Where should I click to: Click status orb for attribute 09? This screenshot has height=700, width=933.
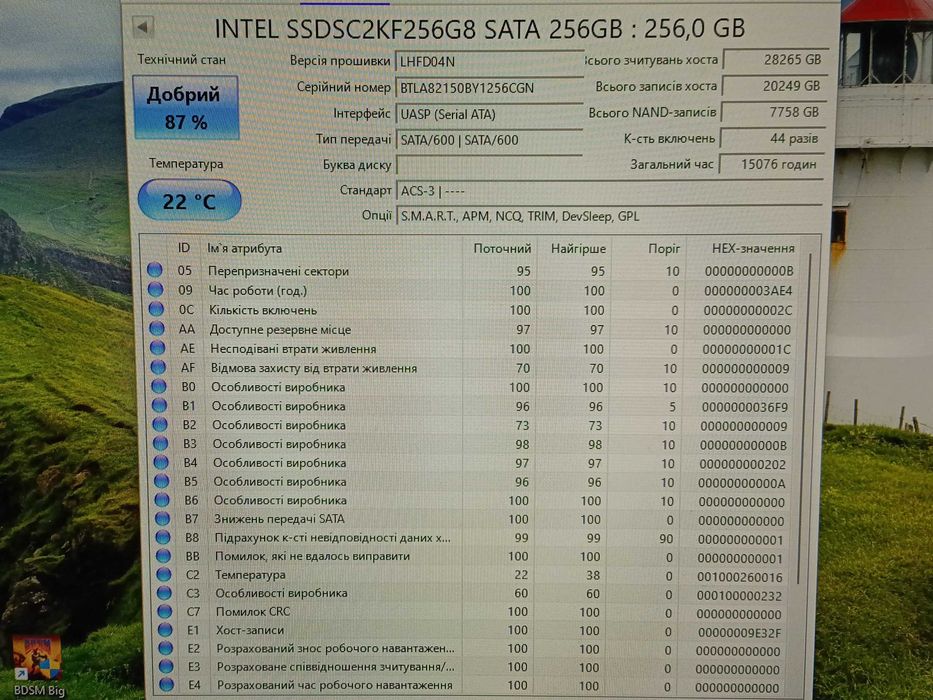155,290
